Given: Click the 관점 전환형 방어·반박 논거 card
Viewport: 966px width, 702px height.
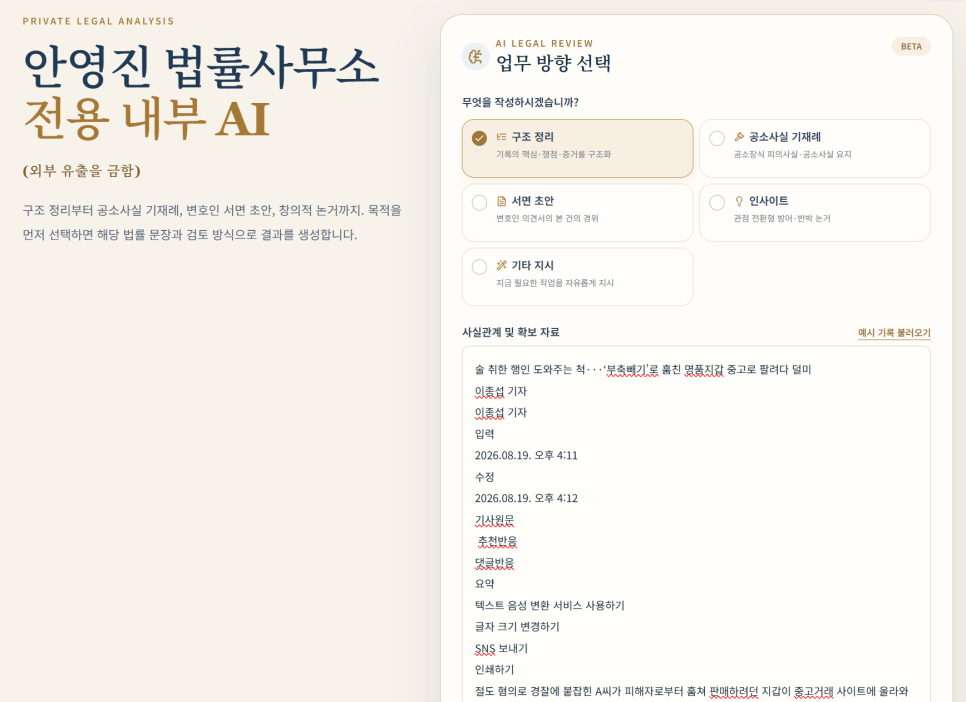Looking at the screenshot, I should click(814, 213).
